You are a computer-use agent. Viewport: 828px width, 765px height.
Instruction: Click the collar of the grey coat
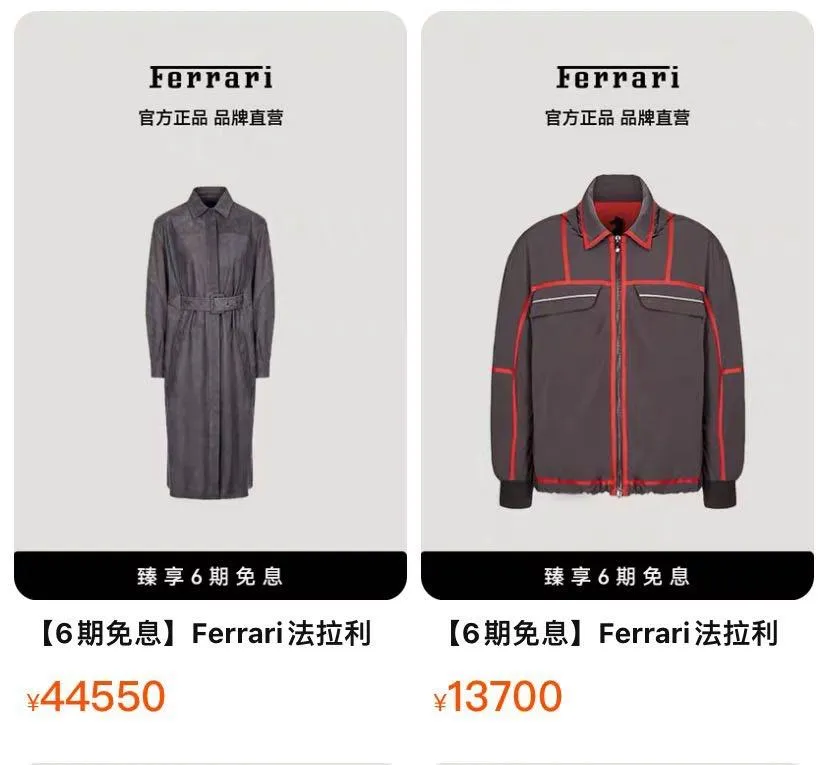(210, 203)
